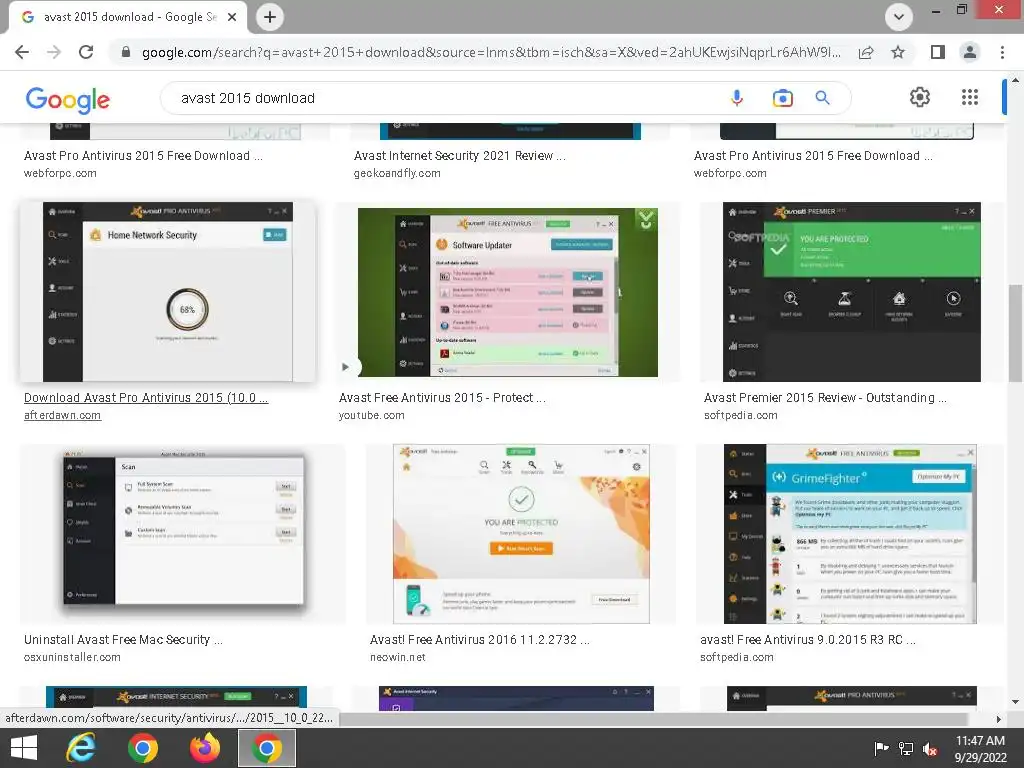The image size is (1024, 768).
Task: Scrollbar up arrow at top right
Action: coord(1015,80)
